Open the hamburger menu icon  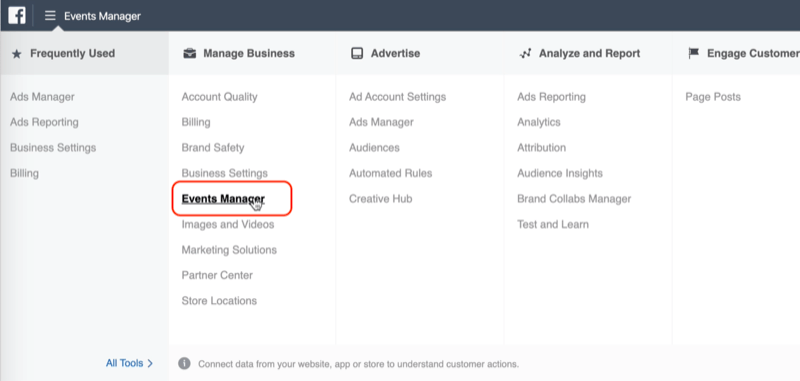[50, 16]
